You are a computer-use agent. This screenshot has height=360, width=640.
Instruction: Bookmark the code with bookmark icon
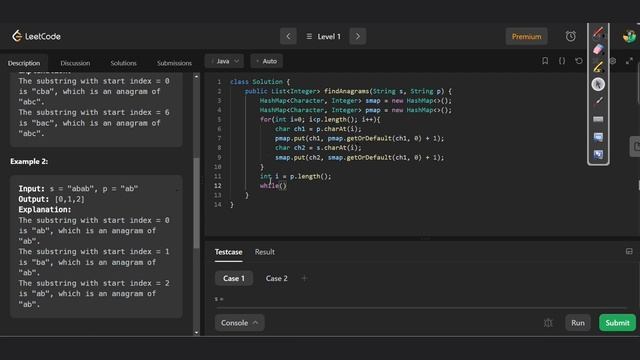pyautogui.click(x=545, y=61)
